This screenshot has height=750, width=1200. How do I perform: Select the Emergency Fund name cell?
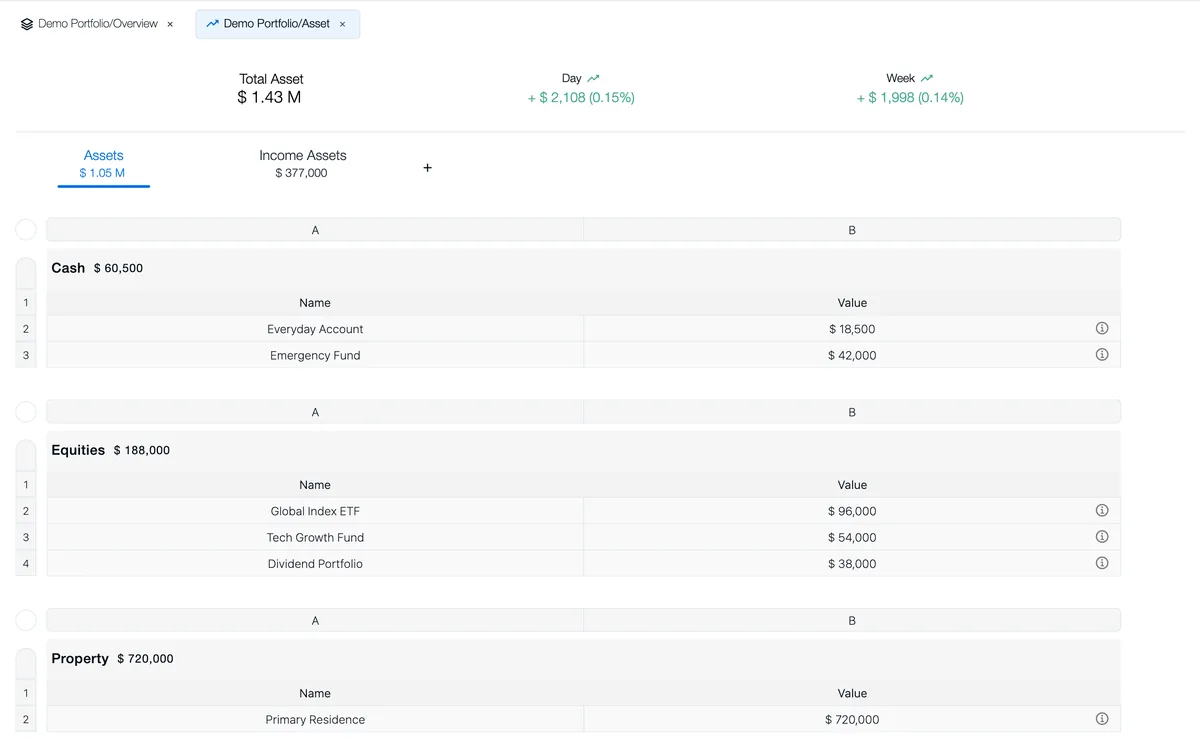point(315,355)
